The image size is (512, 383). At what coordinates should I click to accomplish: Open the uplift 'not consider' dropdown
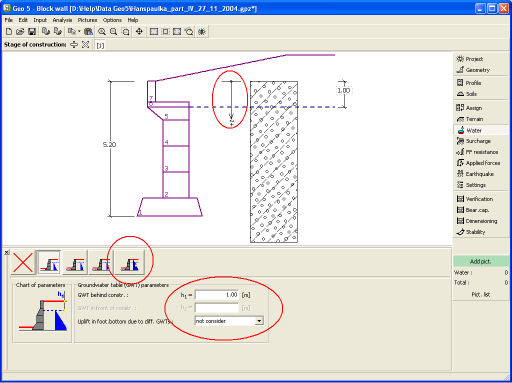coord(229,321)
